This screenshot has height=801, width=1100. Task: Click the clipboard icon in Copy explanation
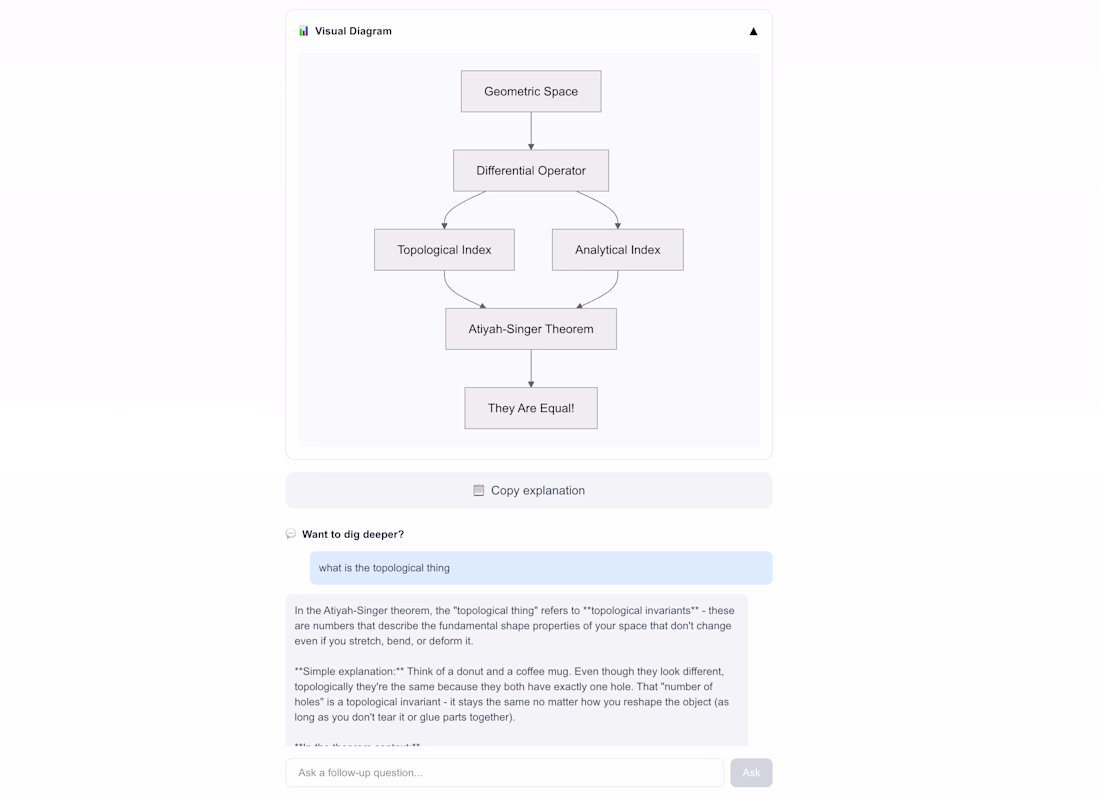[x=479, y=490]
